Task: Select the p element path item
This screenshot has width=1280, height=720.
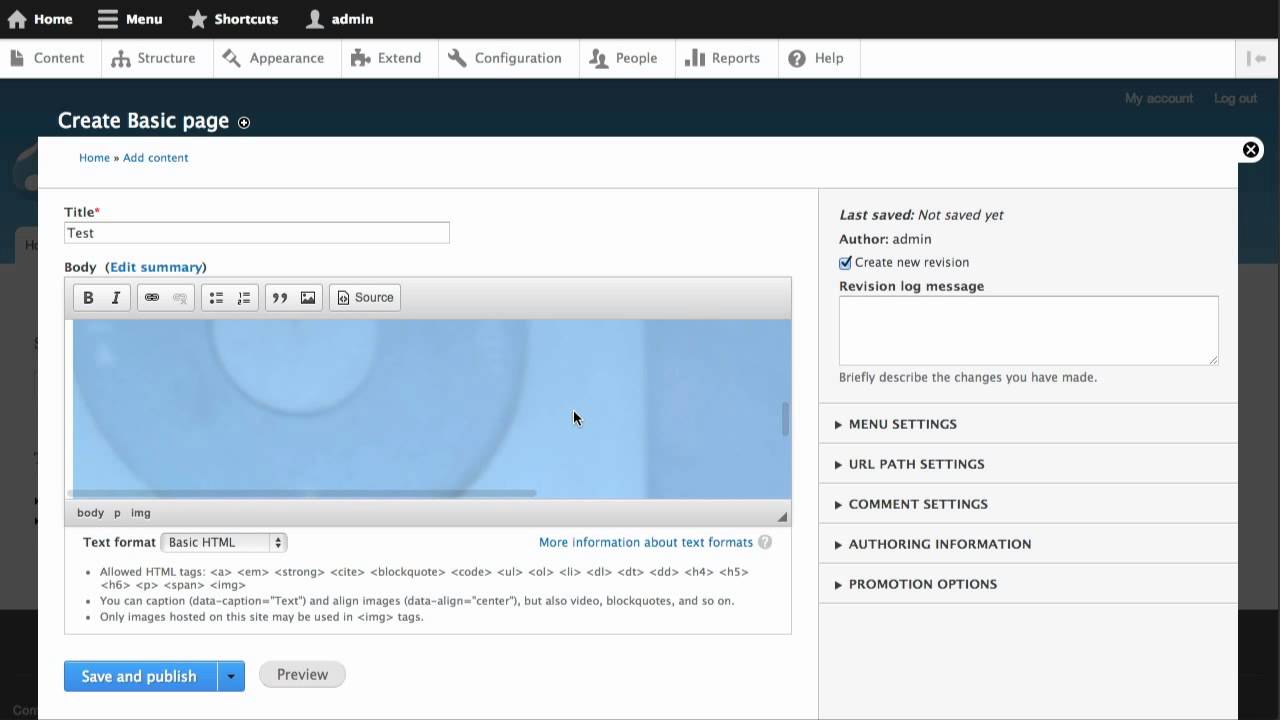Action: pos(117,512)
